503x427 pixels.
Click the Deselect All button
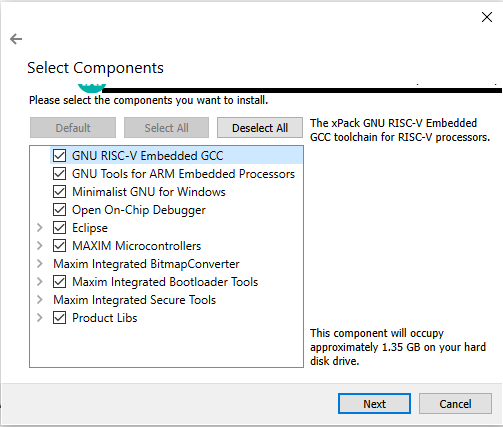tap(260, 128)
